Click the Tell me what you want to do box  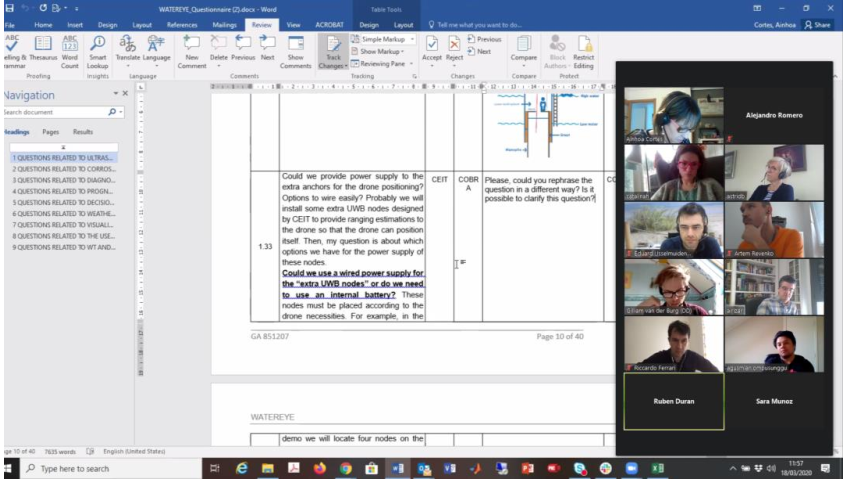point(475,25)
